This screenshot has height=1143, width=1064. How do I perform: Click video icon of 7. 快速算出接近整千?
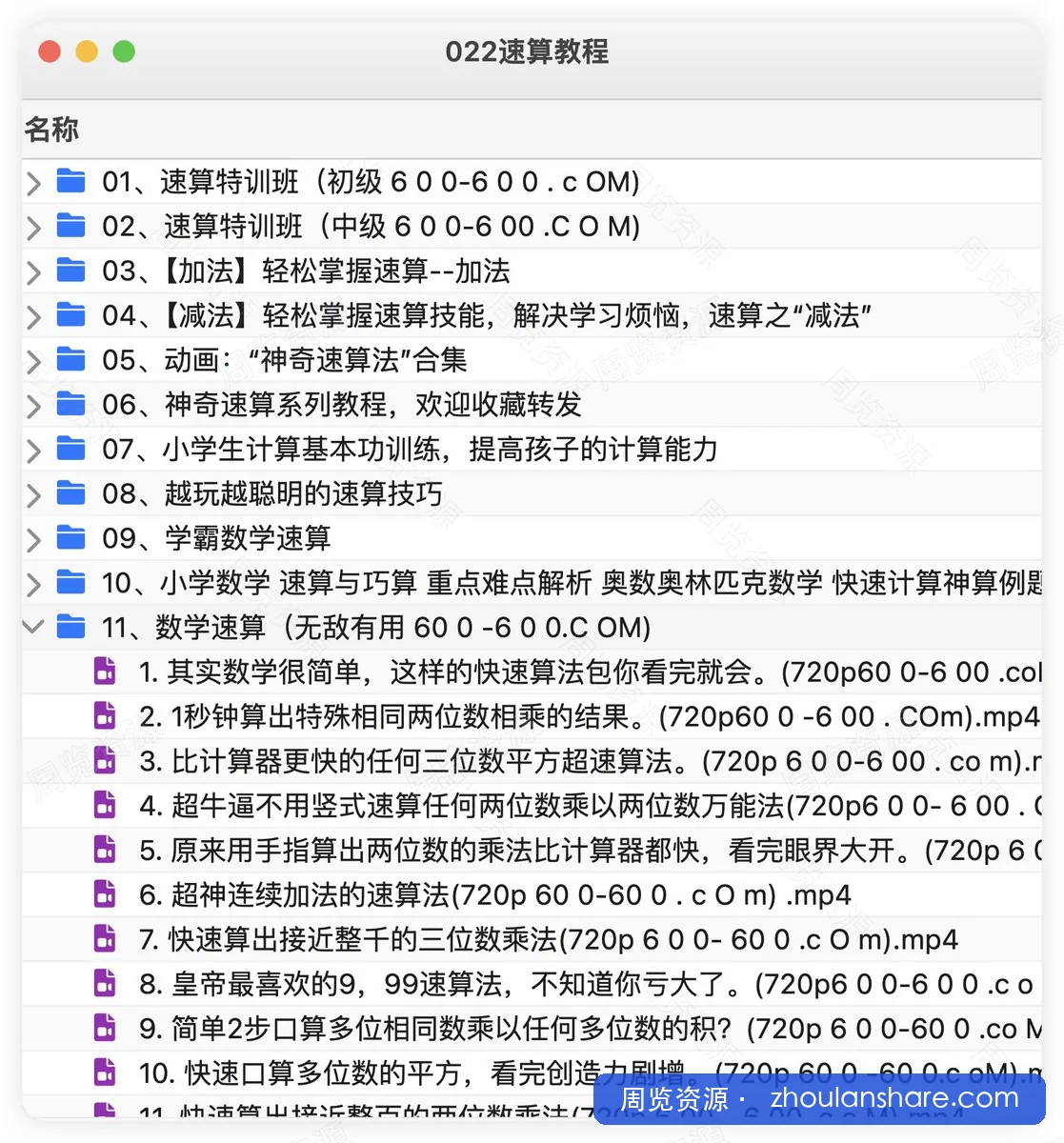click(x=105, y=939)
